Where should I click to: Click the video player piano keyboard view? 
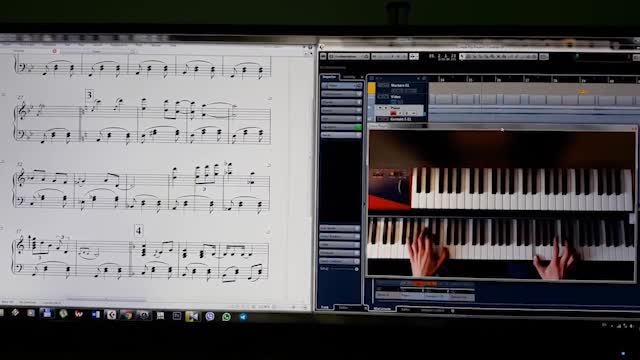502,205
